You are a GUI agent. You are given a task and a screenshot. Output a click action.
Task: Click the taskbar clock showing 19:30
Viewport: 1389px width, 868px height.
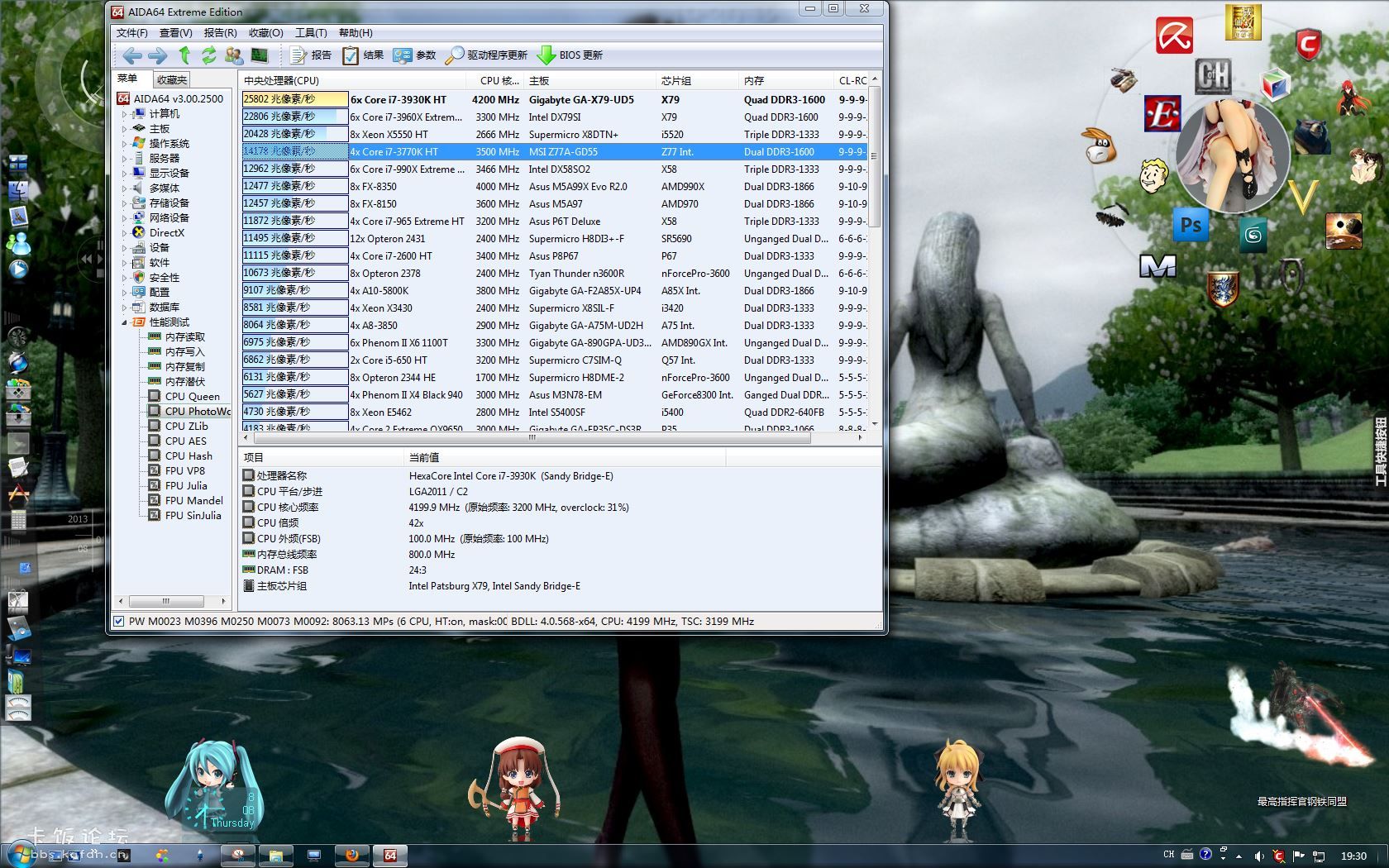1353,856
